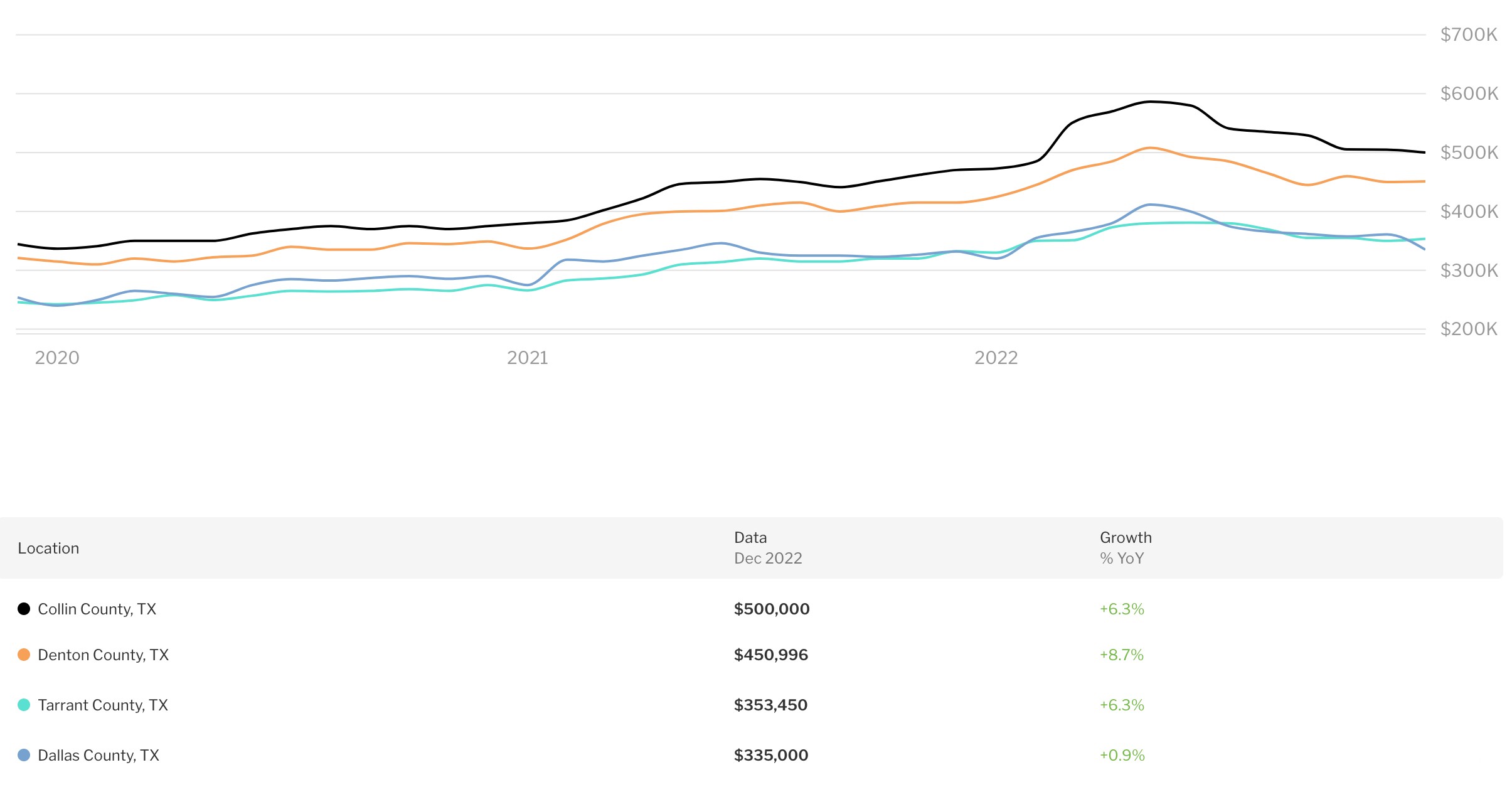
Task: Click the black Collin County legend dot
Action: [x=24, y=609]
